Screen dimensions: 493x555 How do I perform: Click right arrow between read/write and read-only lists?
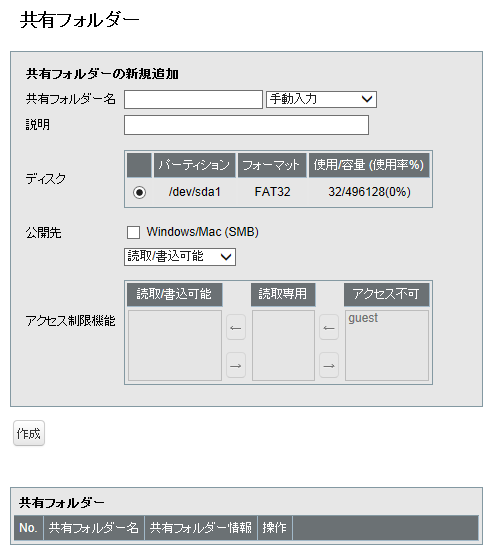coord(236,365)
